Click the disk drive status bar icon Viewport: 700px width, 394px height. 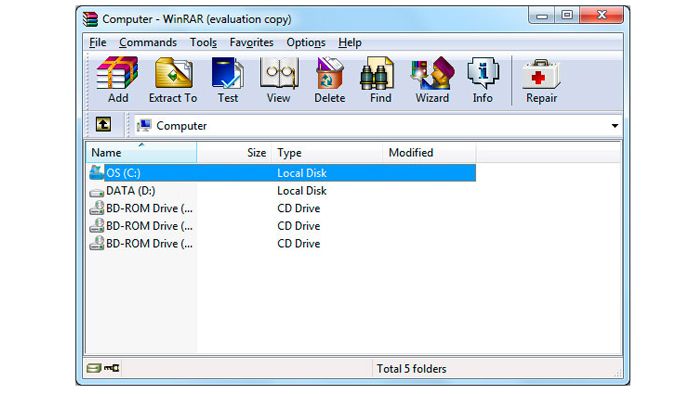pos(94,368)
